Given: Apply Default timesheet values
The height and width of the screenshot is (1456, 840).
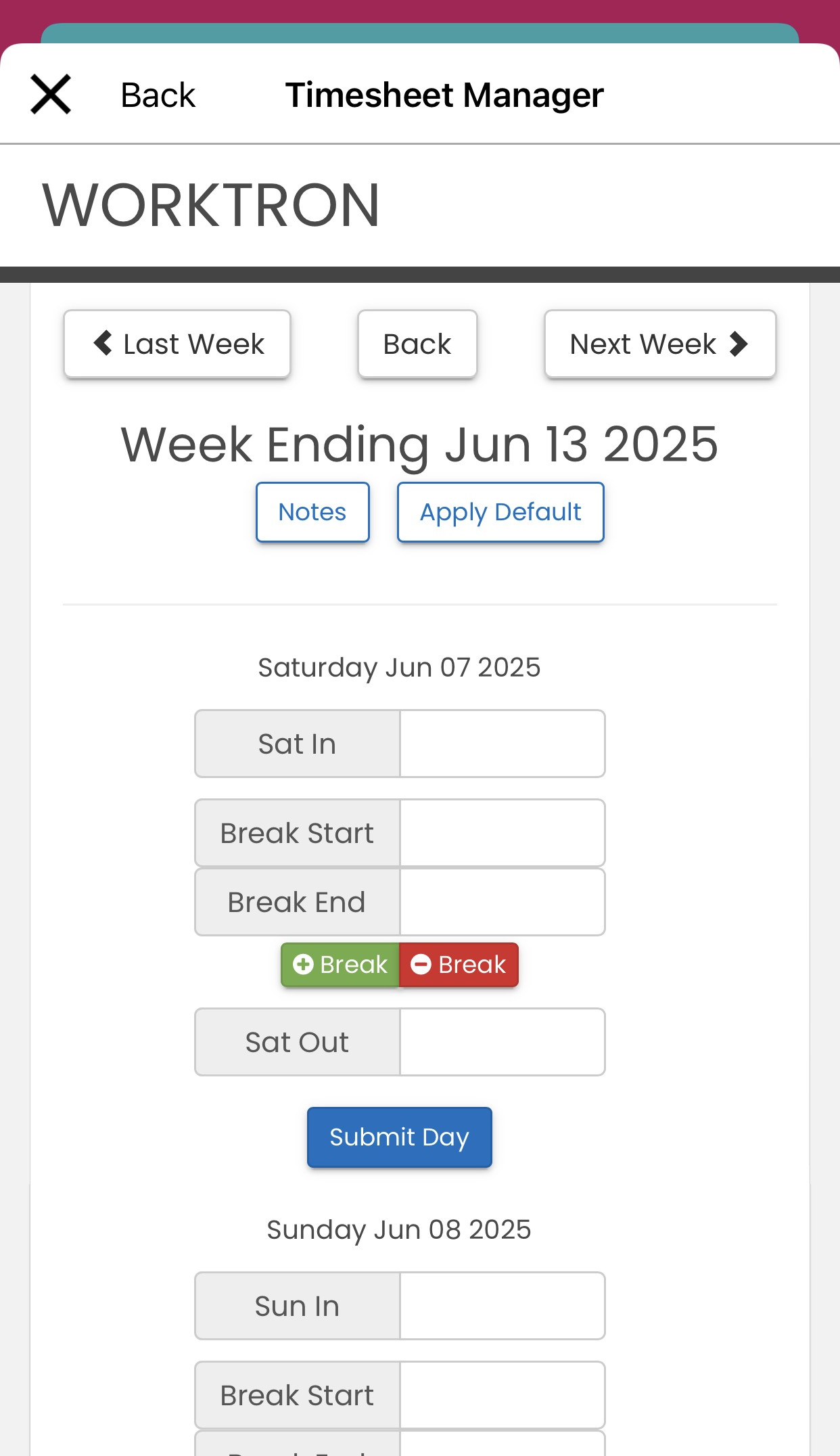Looking at the screenshot, I should (500, 512).
